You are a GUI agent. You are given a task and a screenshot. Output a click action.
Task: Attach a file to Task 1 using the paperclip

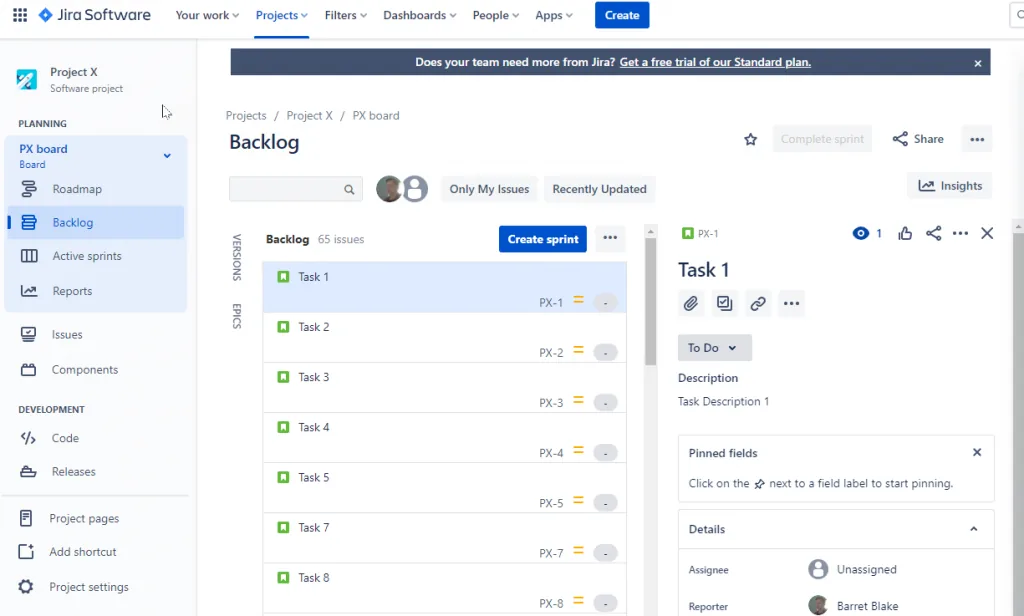coord(691,303)
